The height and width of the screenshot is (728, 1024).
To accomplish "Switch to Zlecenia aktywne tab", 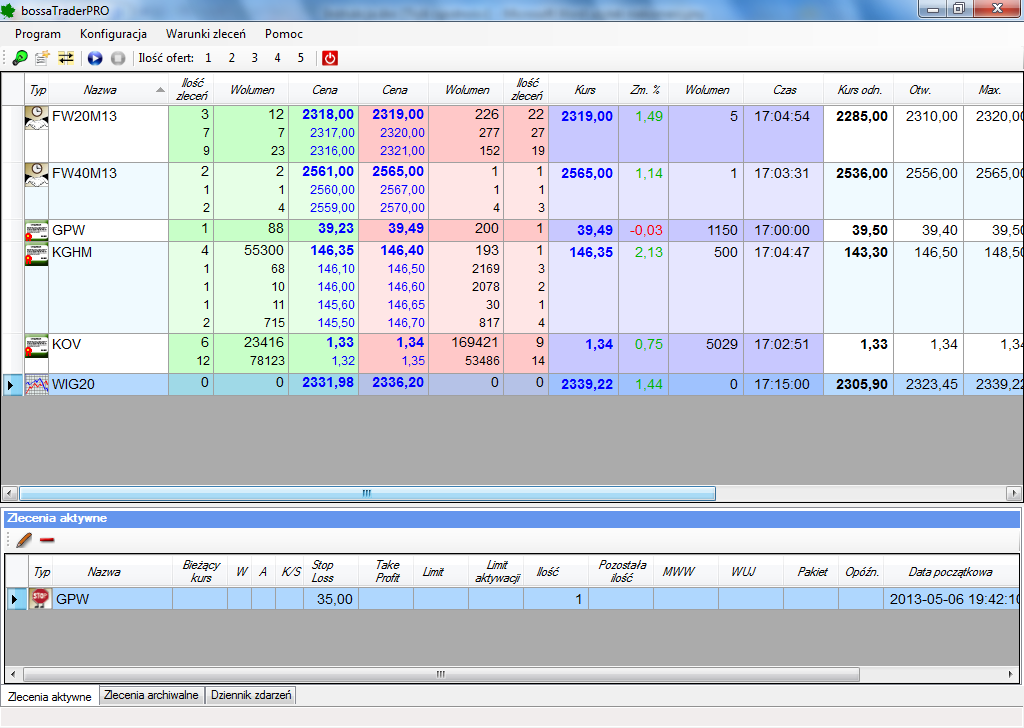I will (50, 697).
